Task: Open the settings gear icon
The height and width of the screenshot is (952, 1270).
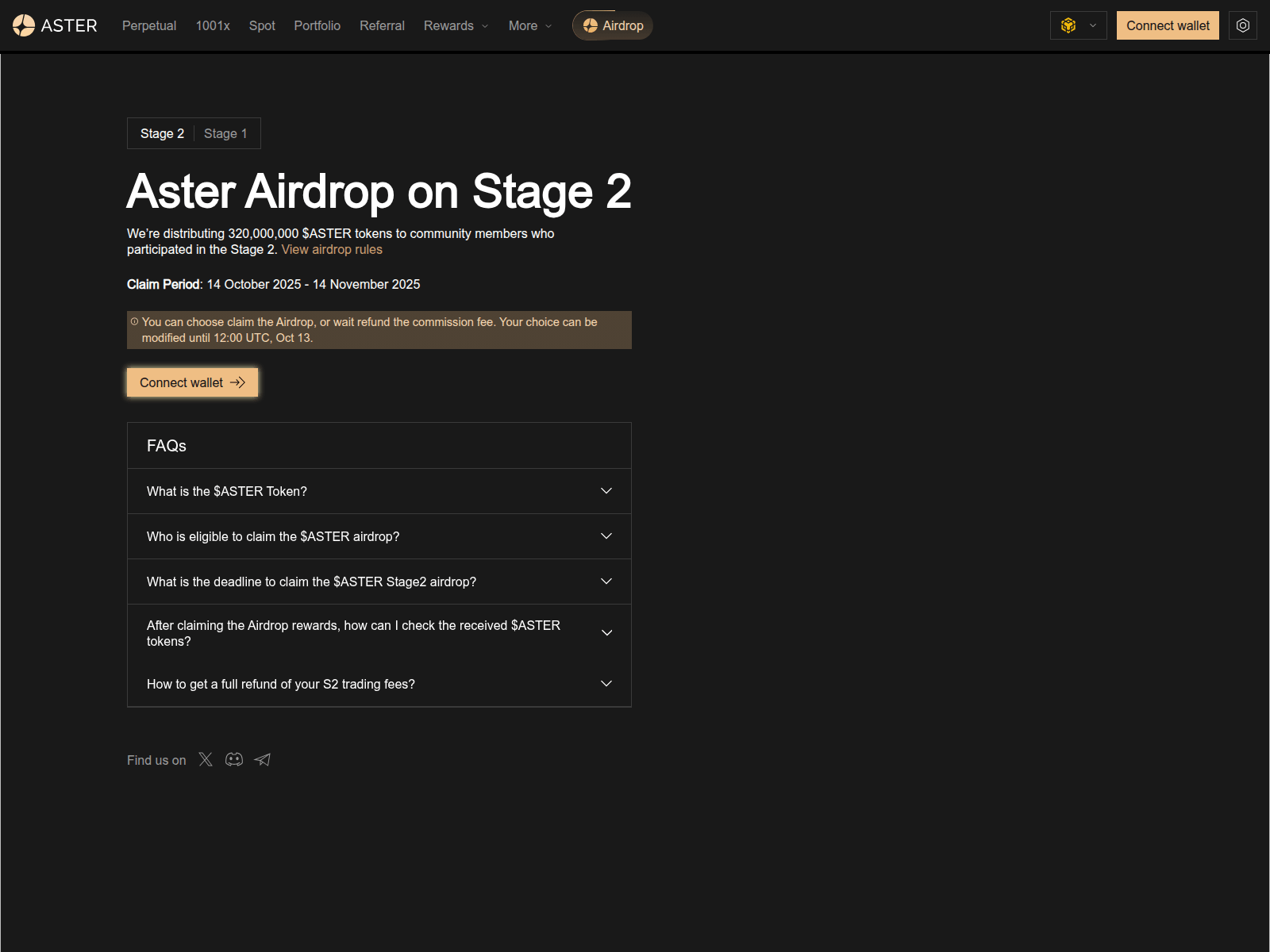Action: click(1242, 25)
